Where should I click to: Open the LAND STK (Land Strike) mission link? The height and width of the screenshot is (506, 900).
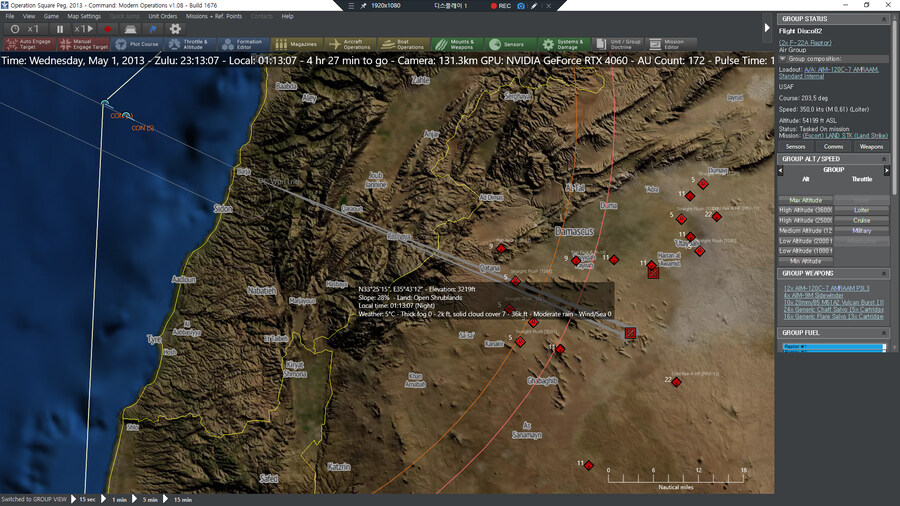pyautogui.click(x=845, y=136)
